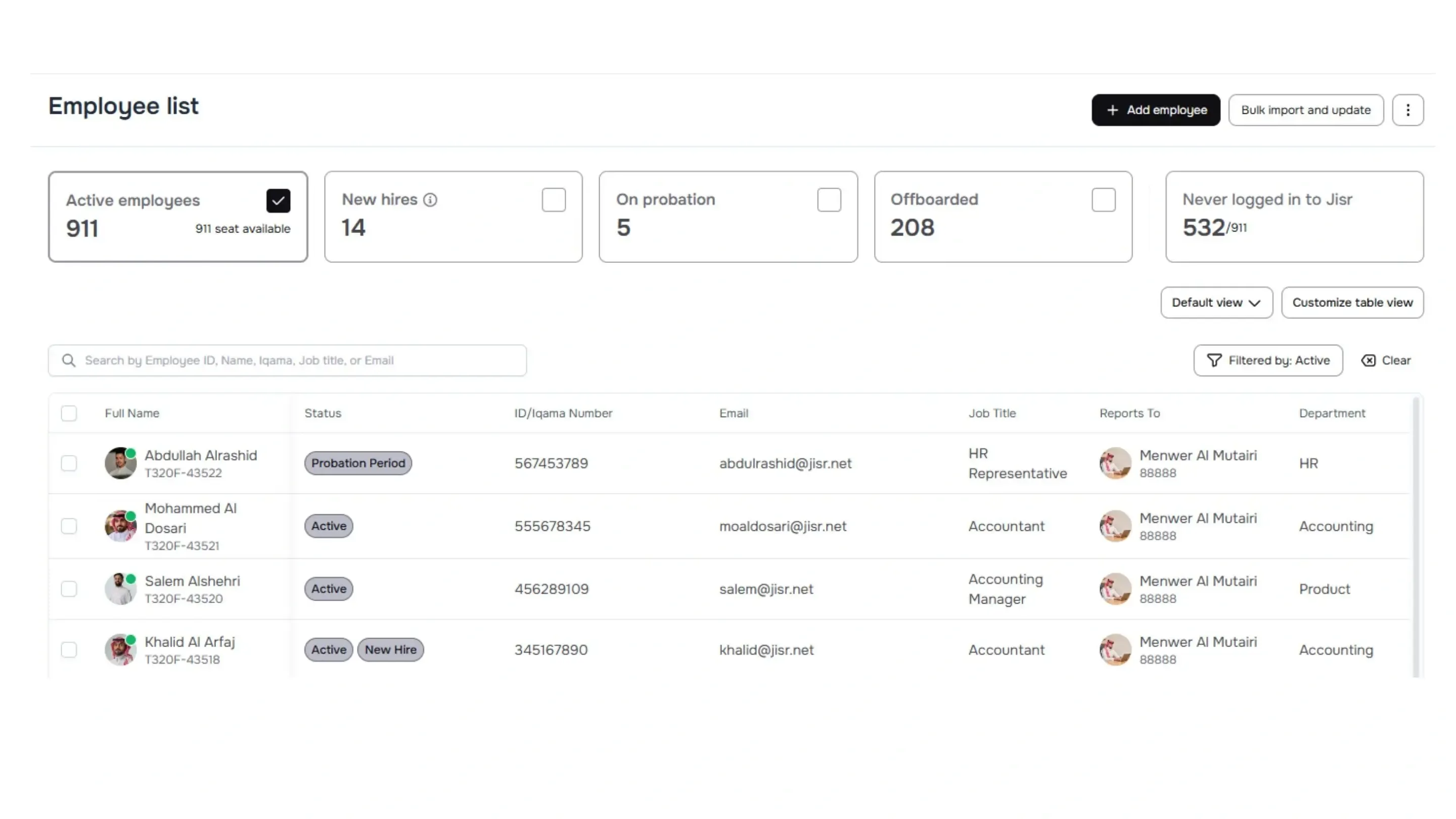The height and width of the screenshot is (819, 1456).
Task: Click the info icon beside New hires
Action: (x=431, y=200)
